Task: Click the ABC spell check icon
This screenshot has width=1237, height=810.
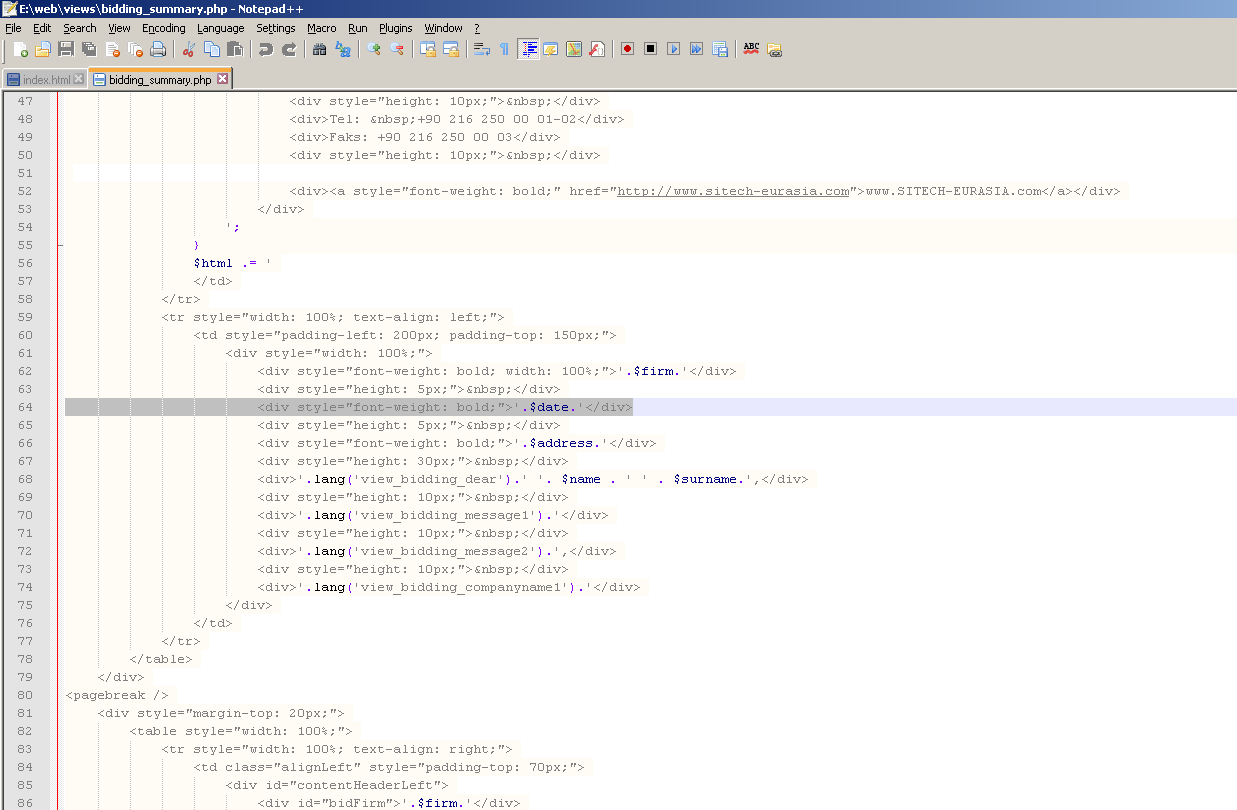Action: [751, 48]
